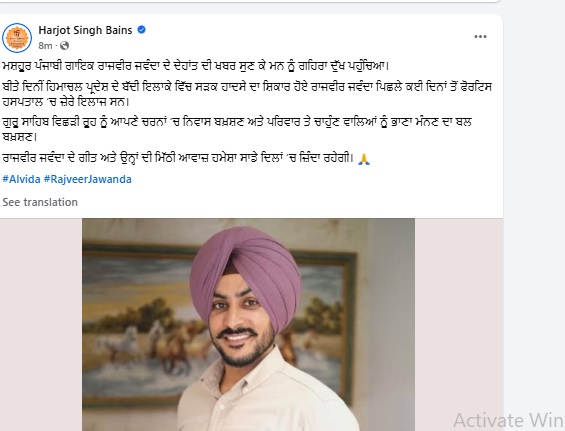Image resolution: width=565 pixels, height=431 pixels.
Task: Open the three-dot post options menu
Action: point(480,37)
